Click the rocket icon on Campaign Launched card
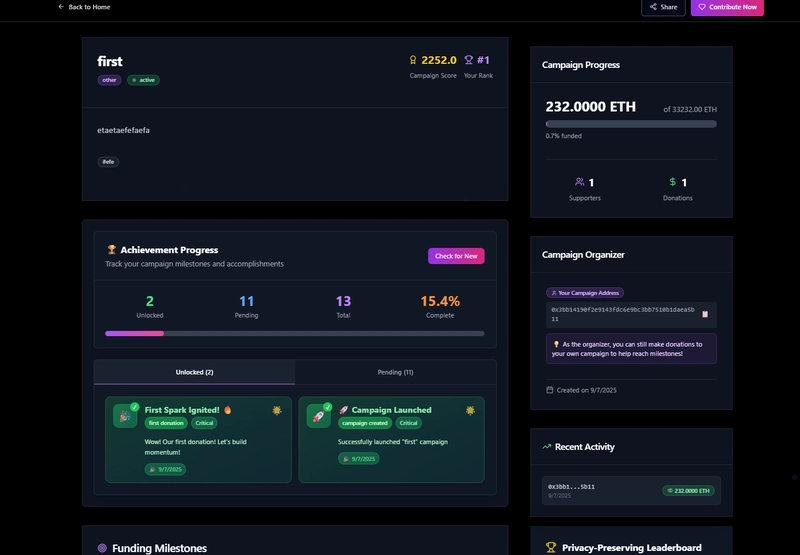Screen dimensions: 800x555 pos(318,416)
